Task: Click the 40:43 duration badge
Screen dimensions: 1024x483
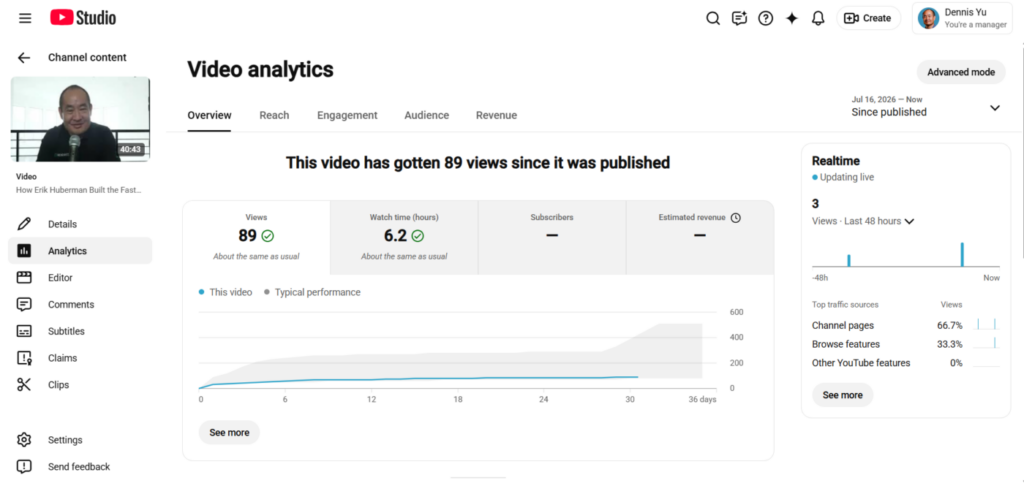Action: click(x=131, y=149)
